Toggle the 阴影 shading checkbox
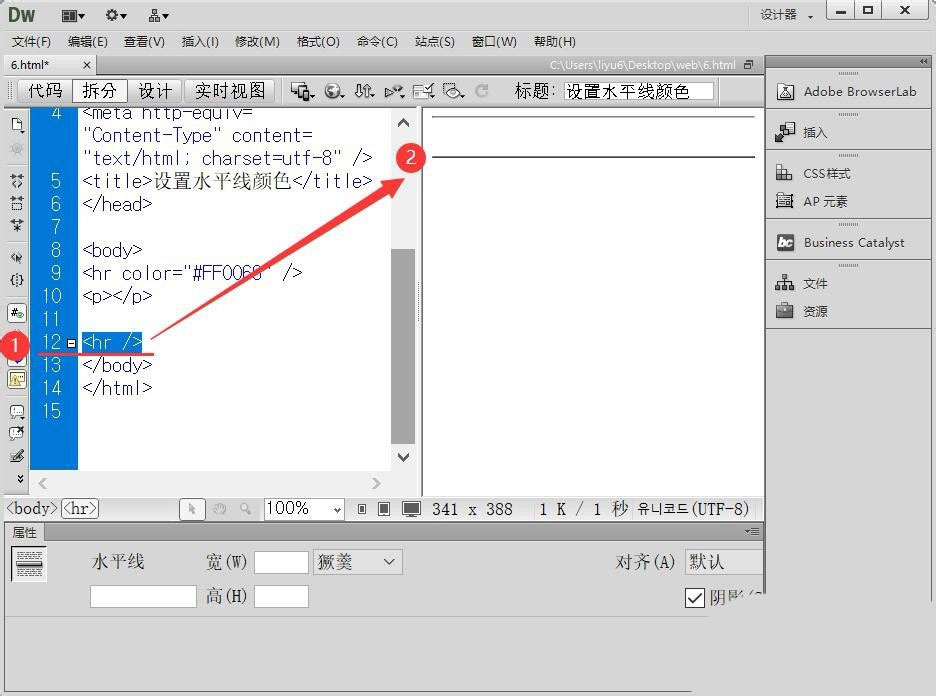The height and width of the screenshot is (696, 936). [695, 598]
